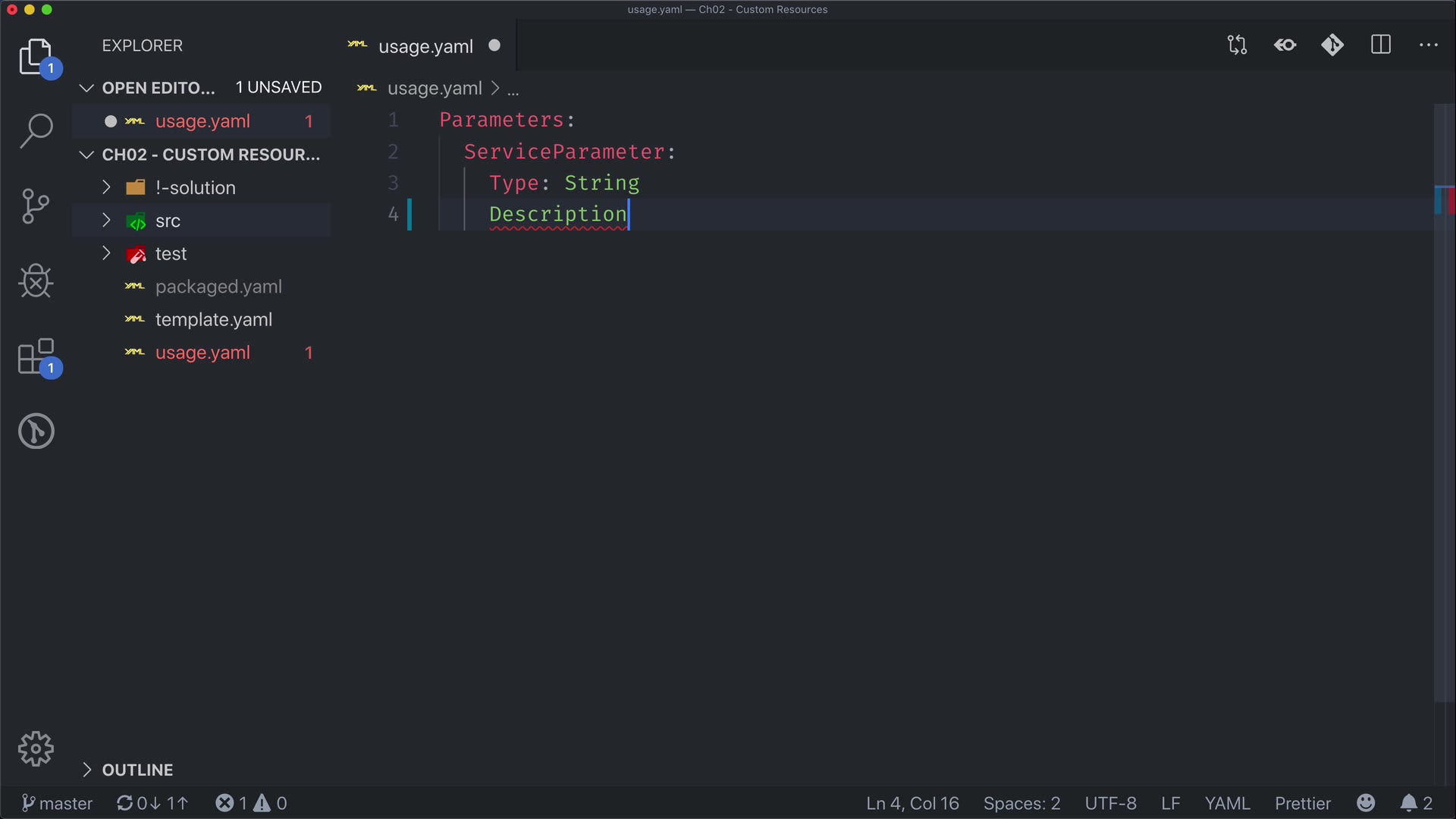Open the Extensions view
The height and width of the screenshot is (819, 1456).
coord(36,356)
